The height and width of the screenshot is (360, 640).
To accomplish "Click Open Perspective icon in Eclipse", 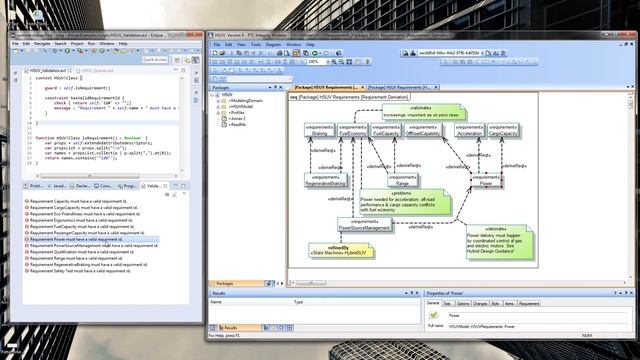I will pyautogui.click(x=177, y=60).
